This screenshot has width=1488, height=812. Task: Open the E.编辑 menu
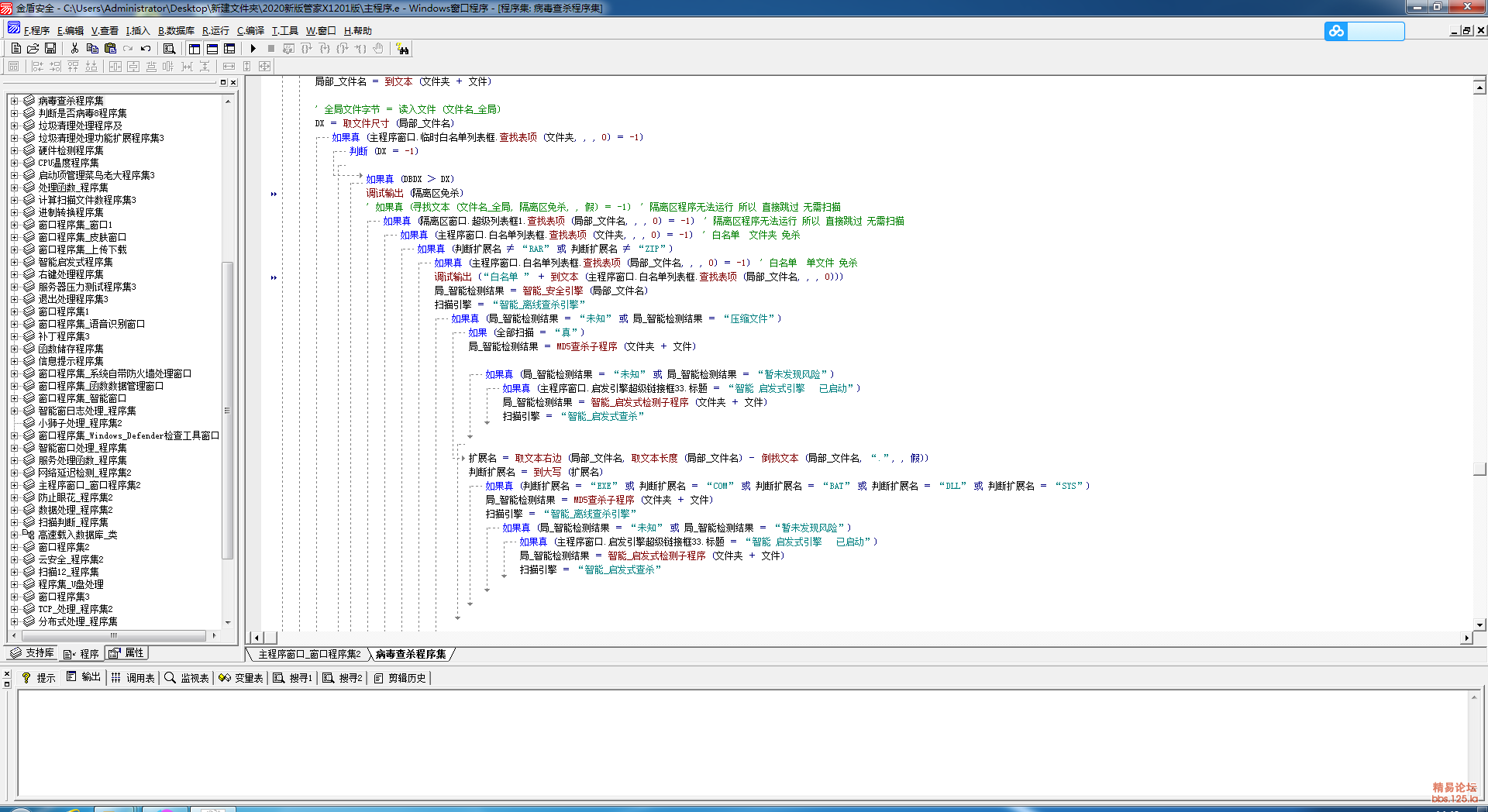click(x=71, y=31)
